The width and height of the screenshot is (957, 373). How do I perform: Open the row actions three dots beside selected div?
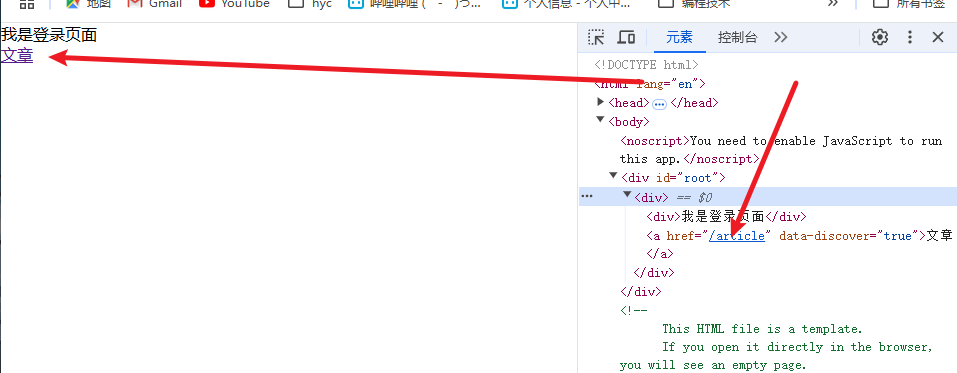coord(587,197)
